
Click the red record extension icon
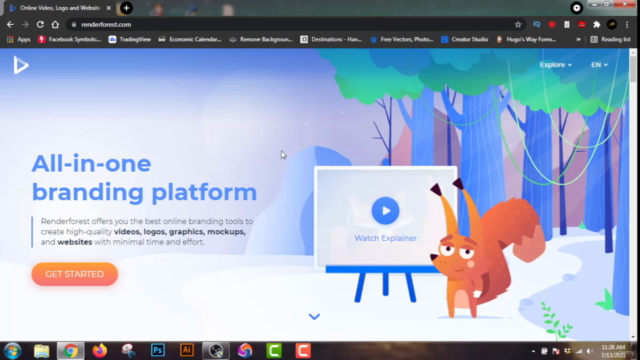(x=552, y=24)
